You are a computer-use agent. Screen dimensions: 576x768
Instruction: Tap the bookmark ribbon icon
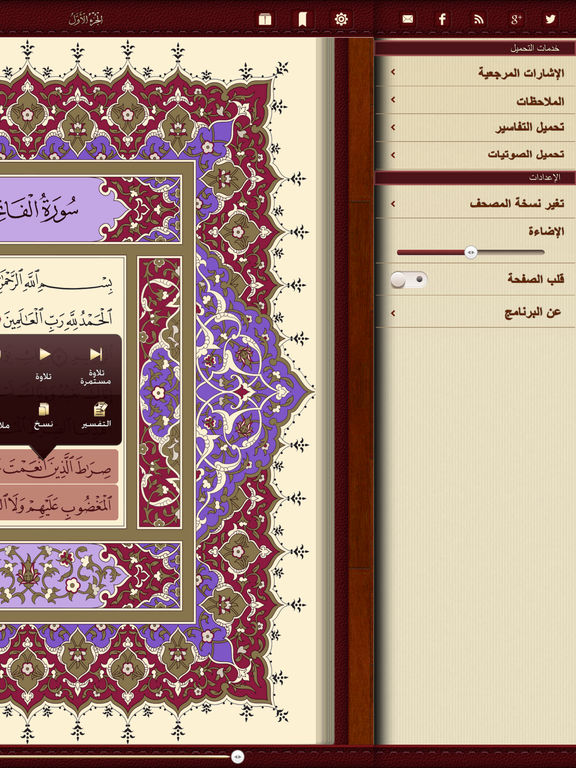(x=303, y=19)
